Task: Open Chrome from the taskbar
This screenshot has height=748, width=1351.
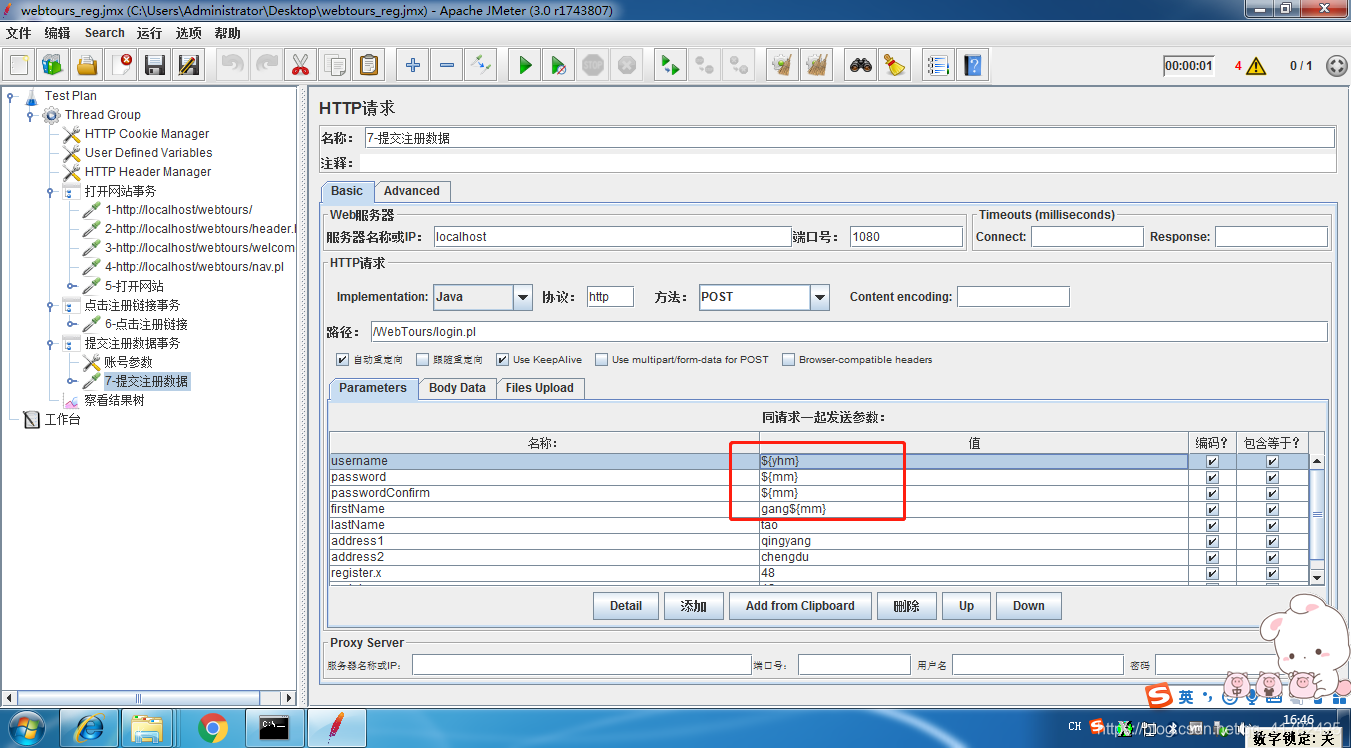Action: pyautogui.click(x=212, y=727)
